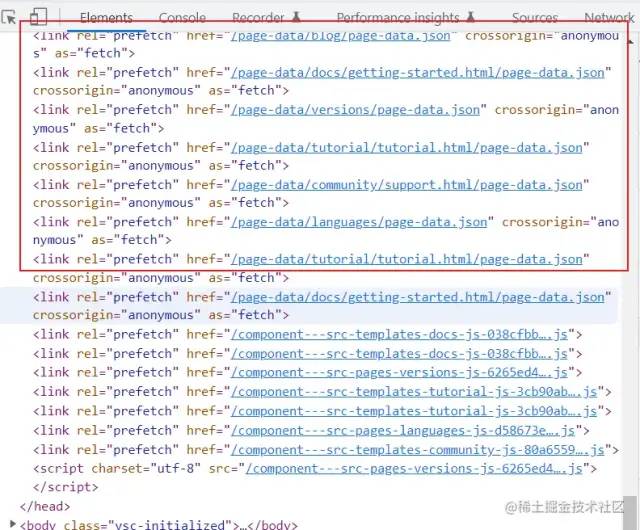Follow the /page-data/blog/page-data.json link
Image resolution: width=640 pixels, height=530 pixels.
coord(340,36)
